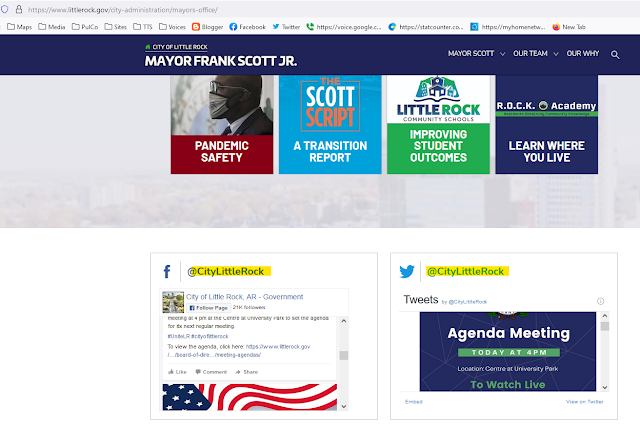Open the TTS bookmark folder

coord(143,27)
